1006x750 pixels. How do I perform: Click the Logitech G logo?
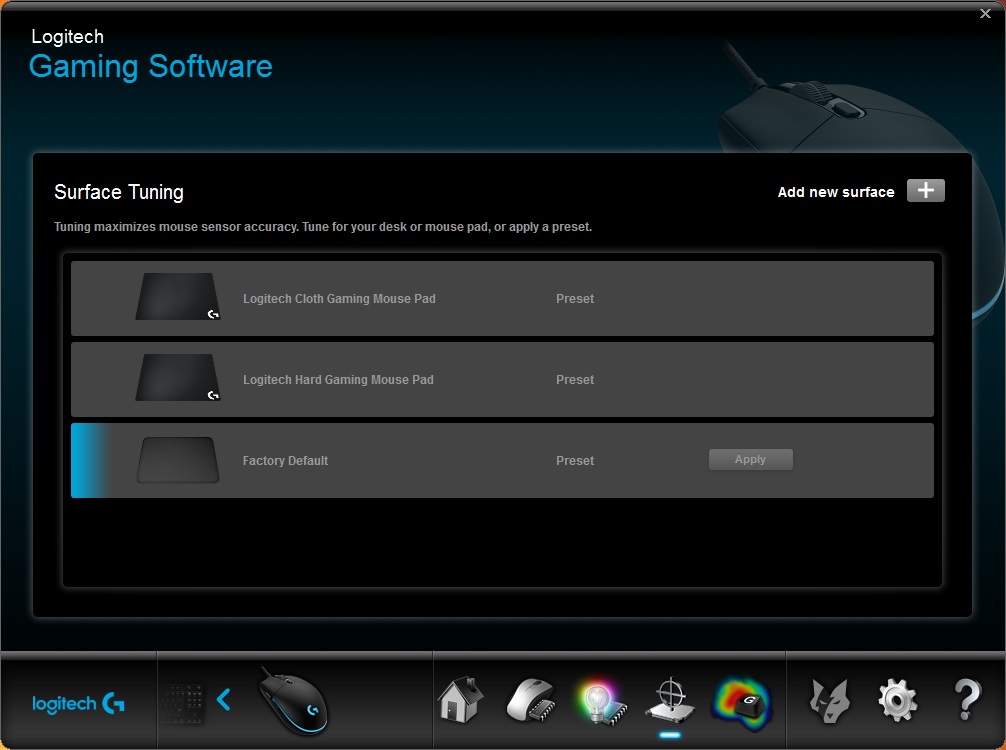coord(78,704)
